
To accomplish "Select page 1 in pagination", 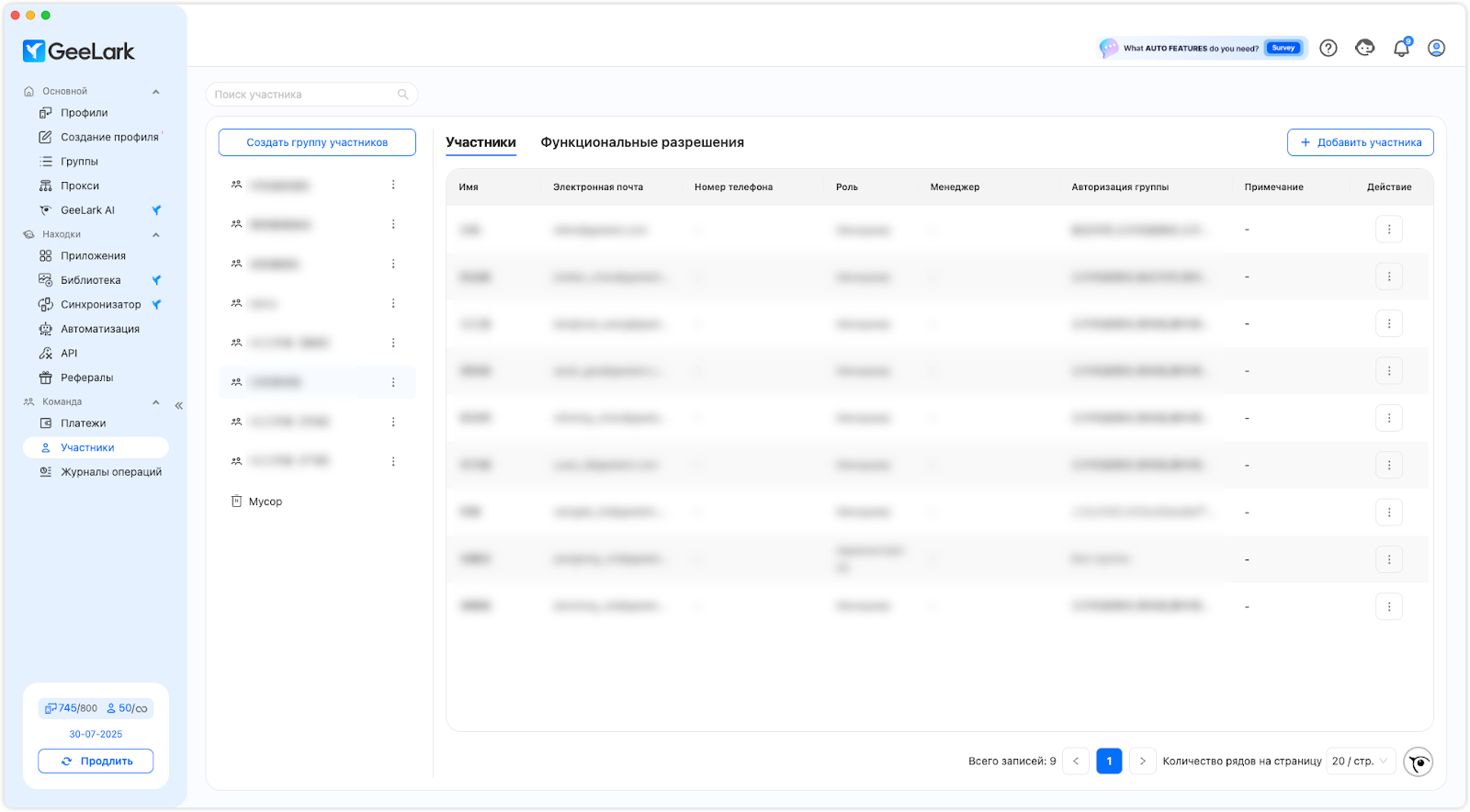I will tap(1109, 761).
